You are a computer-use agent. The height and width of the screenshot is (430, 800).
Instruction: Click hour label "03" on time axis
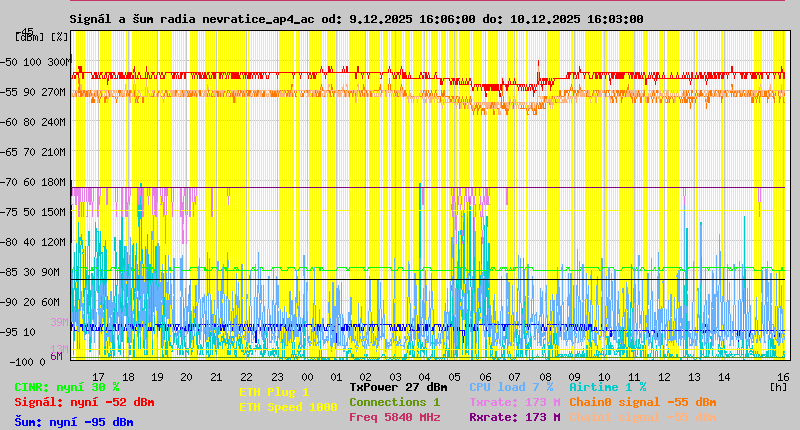coord(395,377)
